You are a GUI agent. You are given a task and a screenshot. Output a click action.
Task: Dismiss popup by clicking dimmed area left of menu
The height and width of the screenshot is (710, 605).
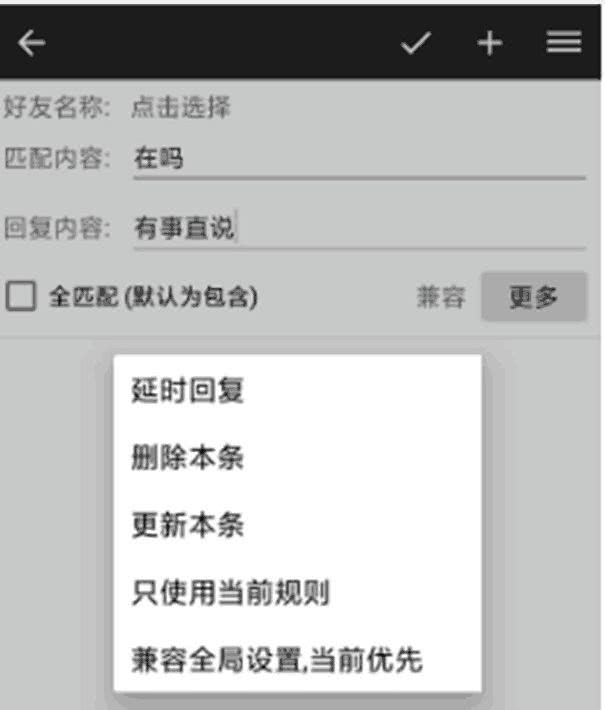click(x=50, y=521)
